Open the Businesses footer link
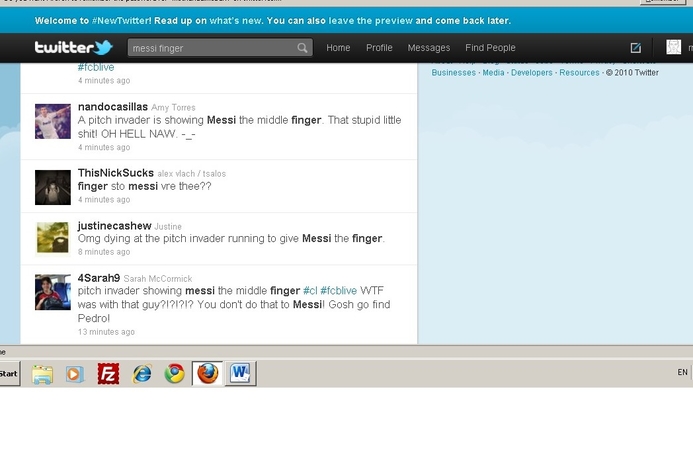 453,72
